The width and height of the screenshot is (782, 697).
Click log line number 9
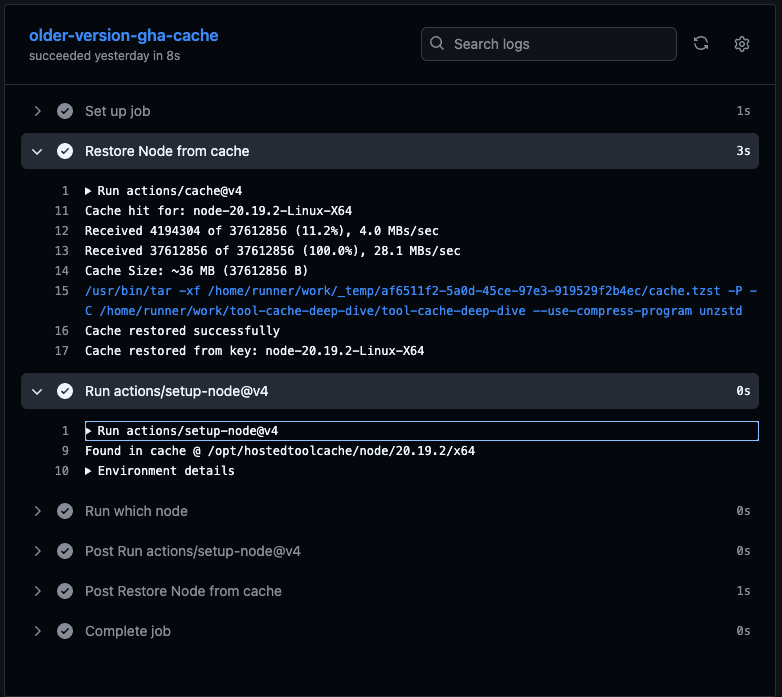tap(65, 451)
